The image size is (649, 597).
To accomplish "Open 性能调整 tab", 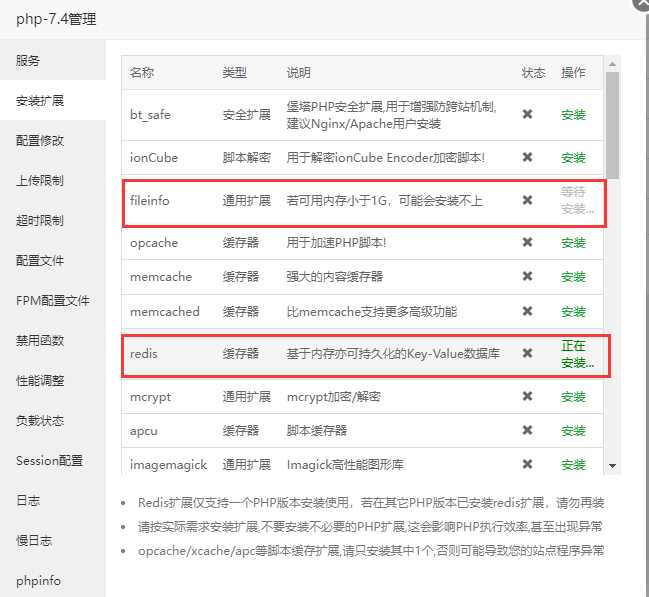I will pyautogui.click(x=53, y=380).
